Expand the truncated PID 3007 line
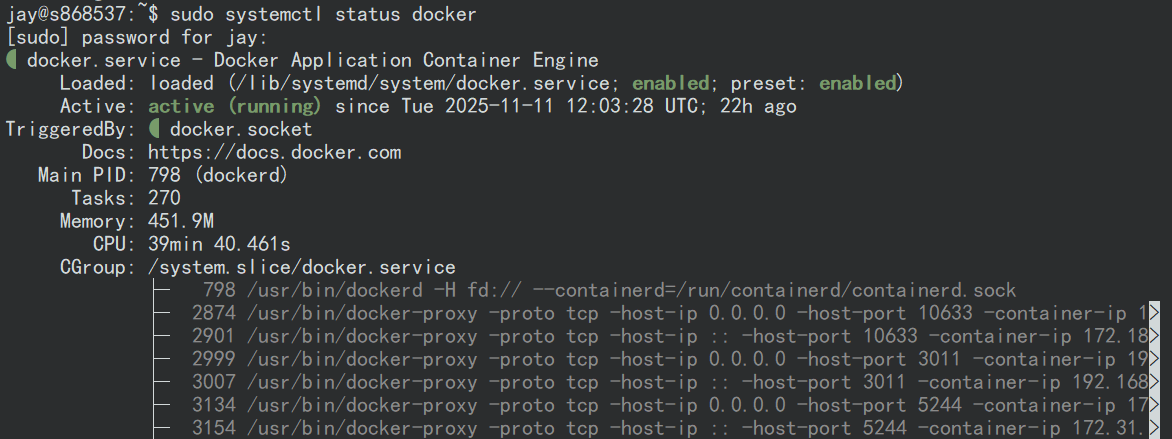Viewport: 1172px width, 439px height. tap(1153, 382)
